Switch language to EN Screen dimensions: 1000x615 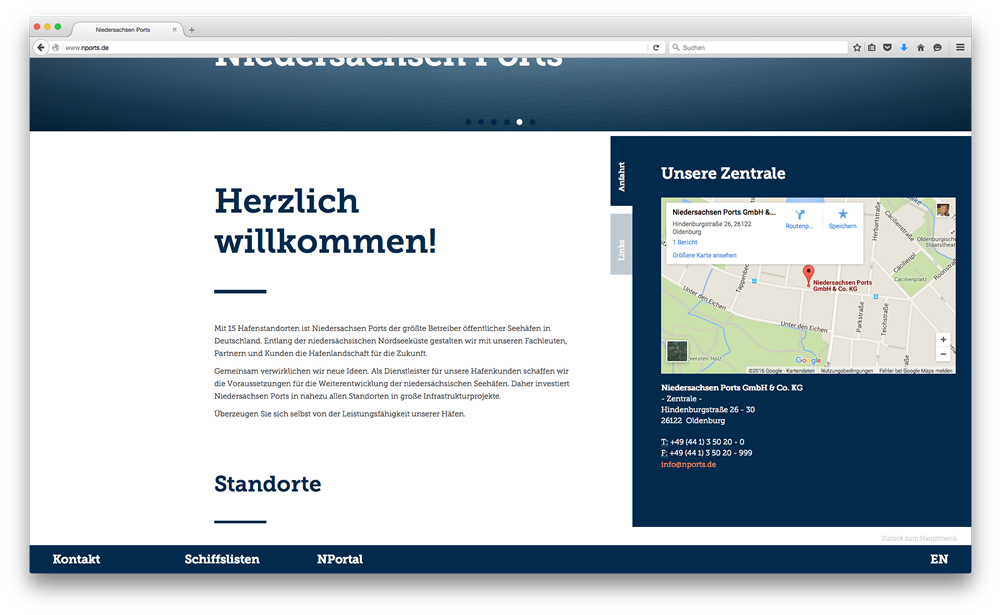tap(939, 559)
